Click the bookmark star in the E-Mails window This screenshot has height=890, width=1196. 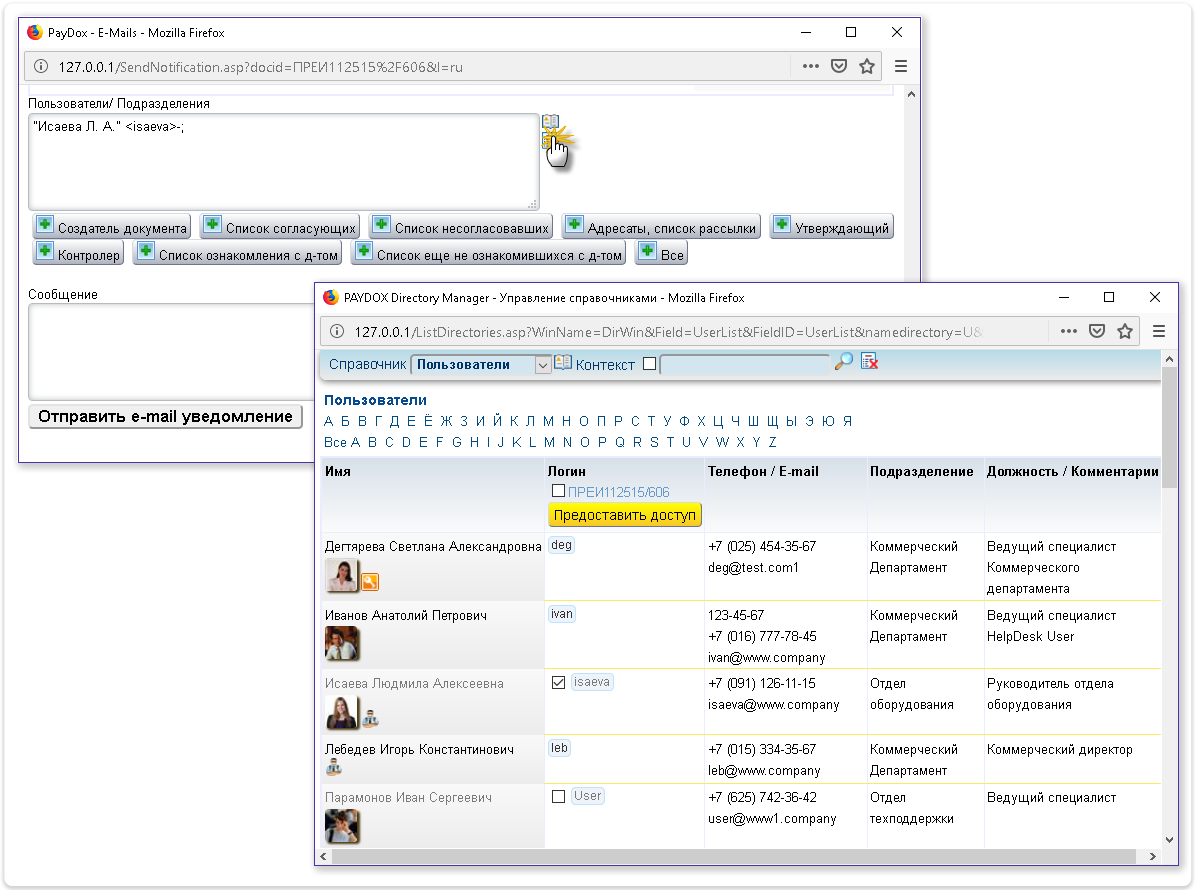(866, 67)
